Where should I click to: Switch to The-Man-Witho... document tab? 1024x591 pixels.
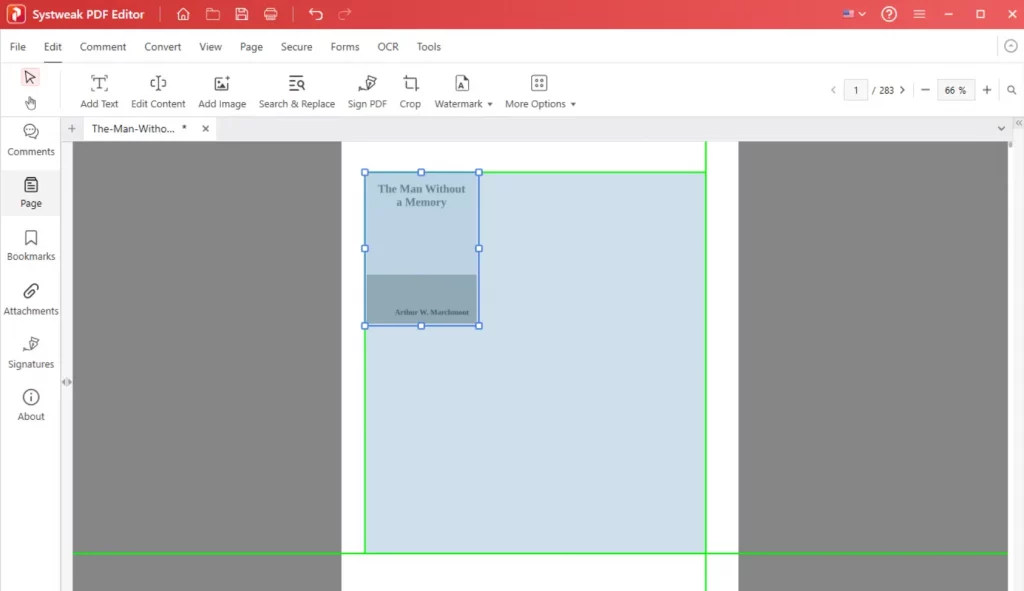pos(133,129)
